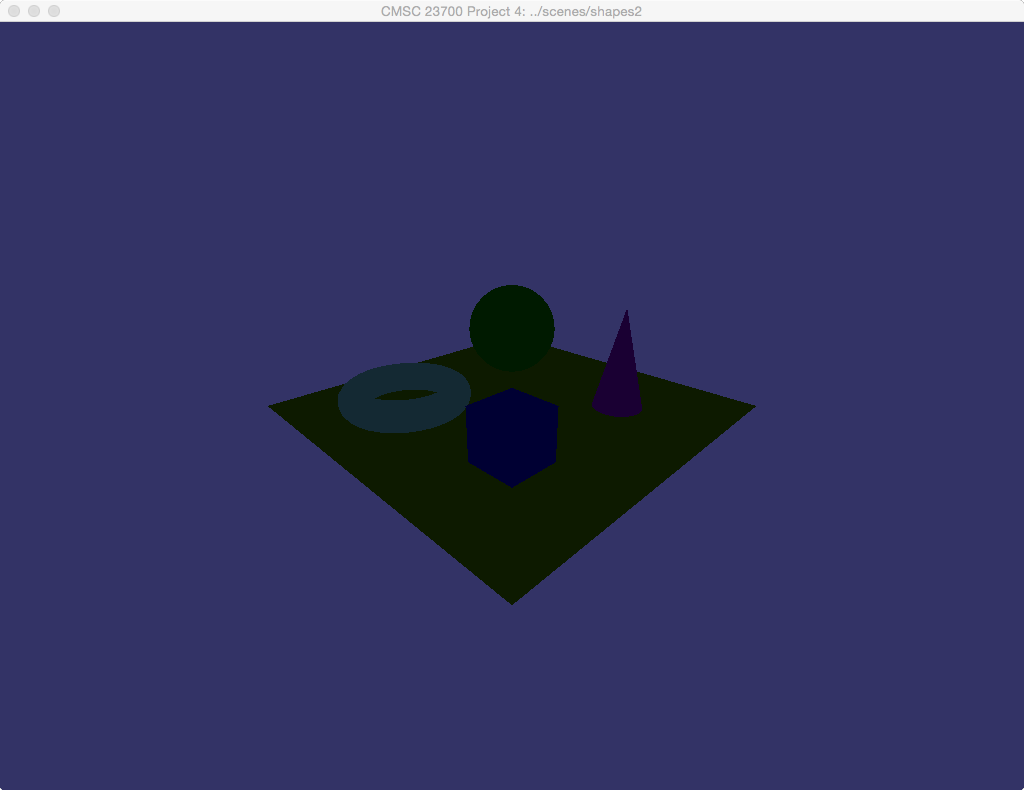This screenshot has width=1024, height=790.
Task: Select the teal torus ring
Action: [358, 412]
